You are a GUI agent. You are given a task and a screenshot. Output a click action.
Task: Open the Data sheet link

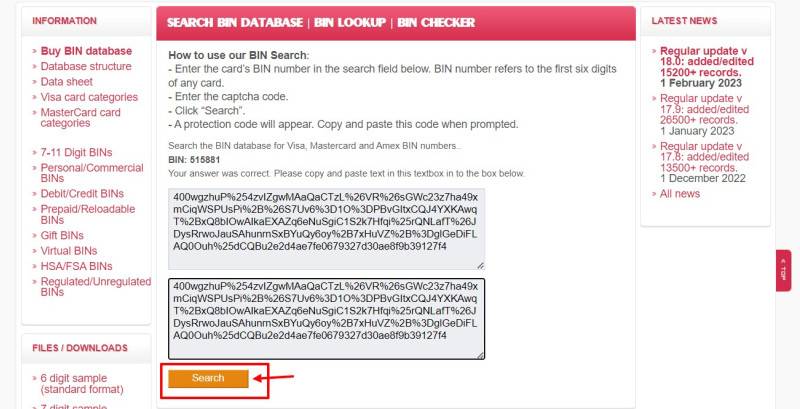pyautogui.click(x=66, y=82)
